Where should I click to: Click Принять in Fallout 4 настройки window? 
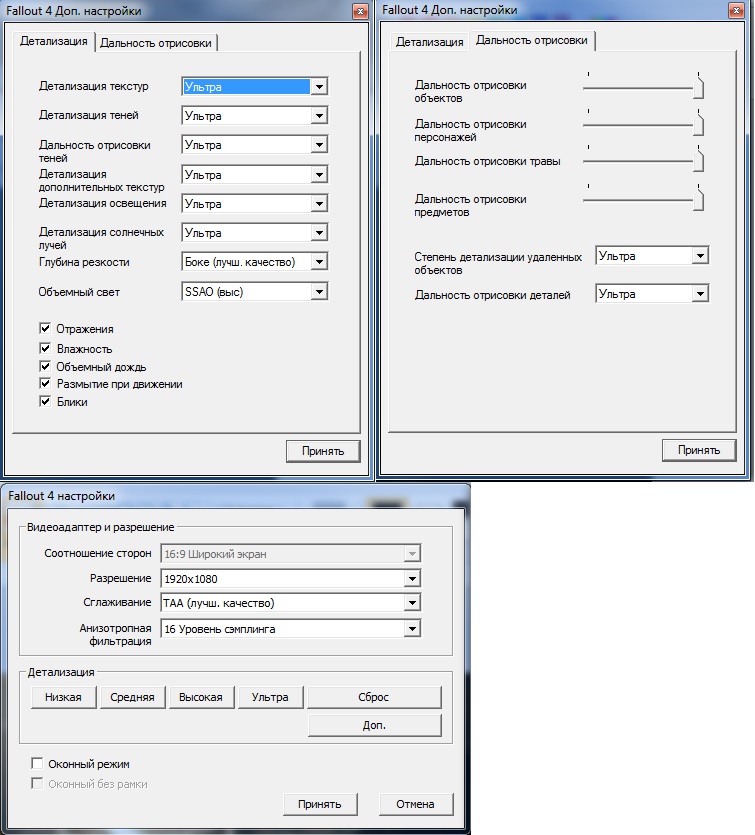(x=319, y=804)
